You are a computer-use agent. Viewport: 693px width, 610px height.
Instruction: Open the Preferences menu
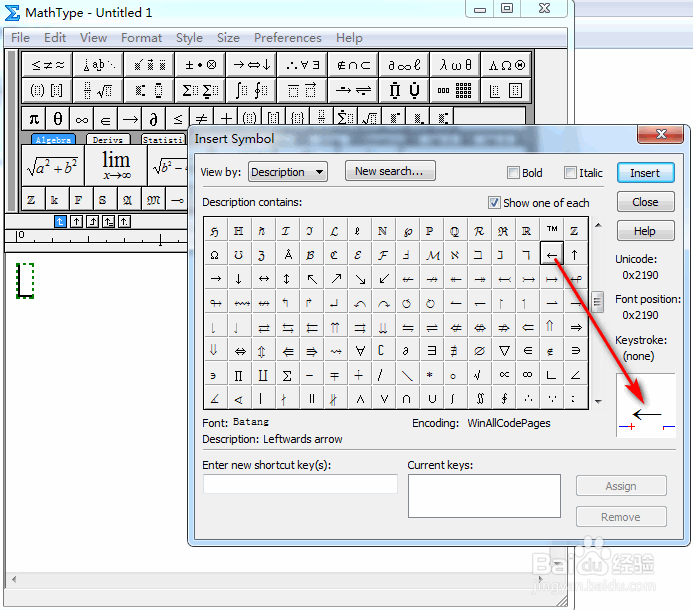(x=288, y=38)
